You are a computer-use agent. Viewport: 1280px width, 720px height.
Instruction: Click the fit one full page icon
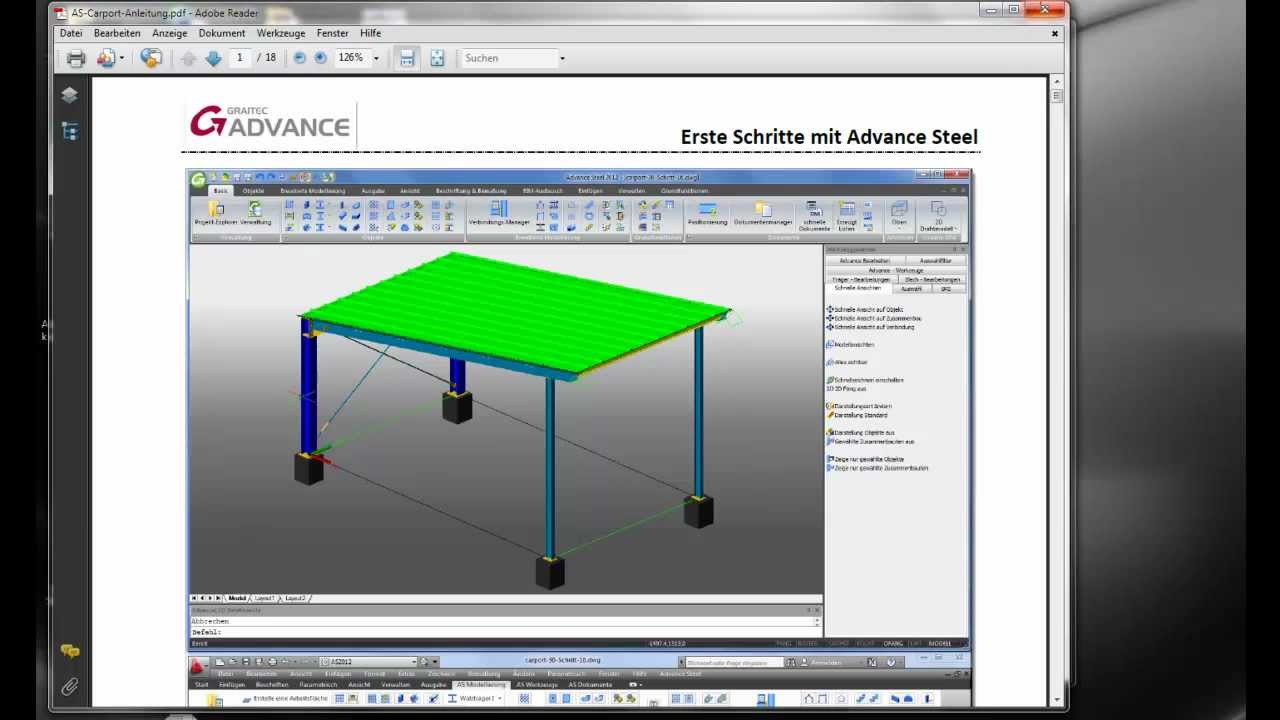[437, 58]
